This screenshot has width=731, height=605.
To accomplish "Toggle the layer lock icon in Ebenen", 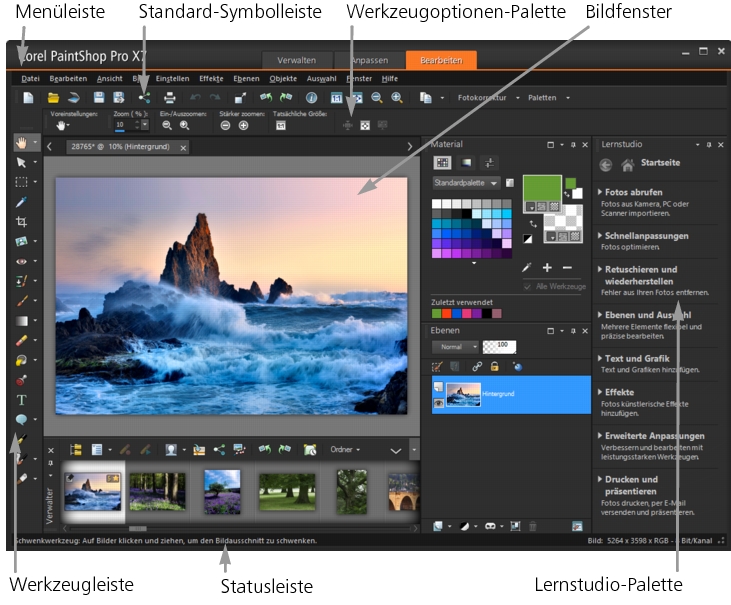I will point(494,368).
